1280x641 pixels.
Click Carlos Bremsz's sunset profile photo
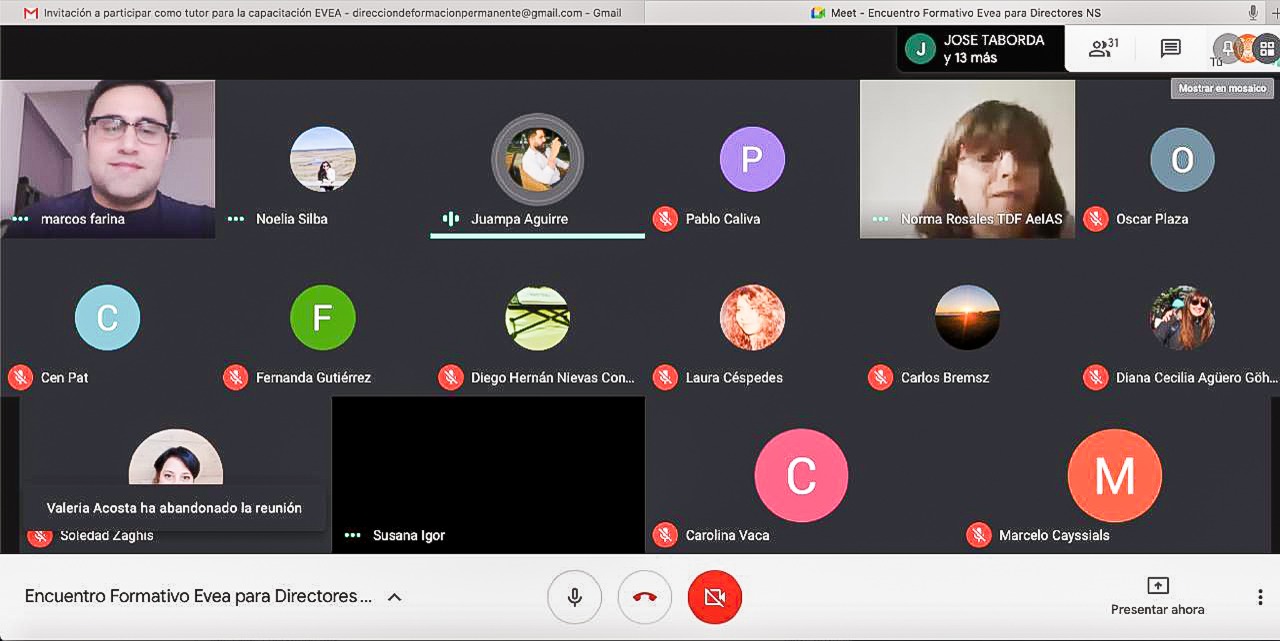point(967,318)
